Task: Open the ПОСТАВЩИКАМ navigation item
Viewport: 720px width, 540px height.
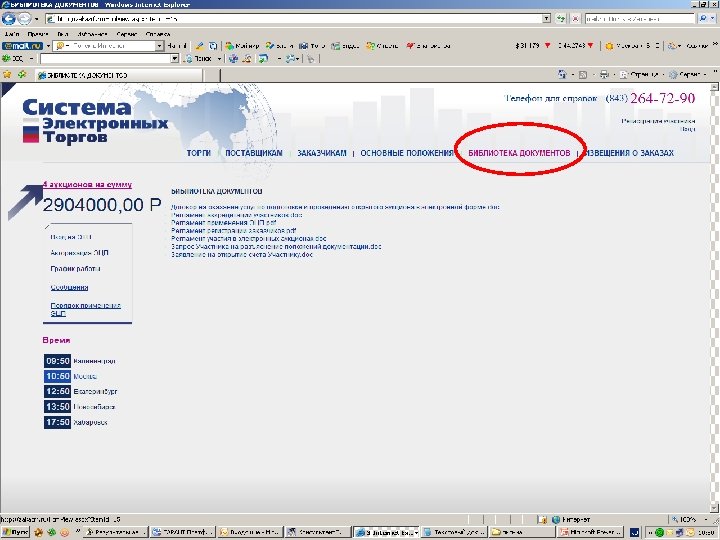Action: point(253,153)
